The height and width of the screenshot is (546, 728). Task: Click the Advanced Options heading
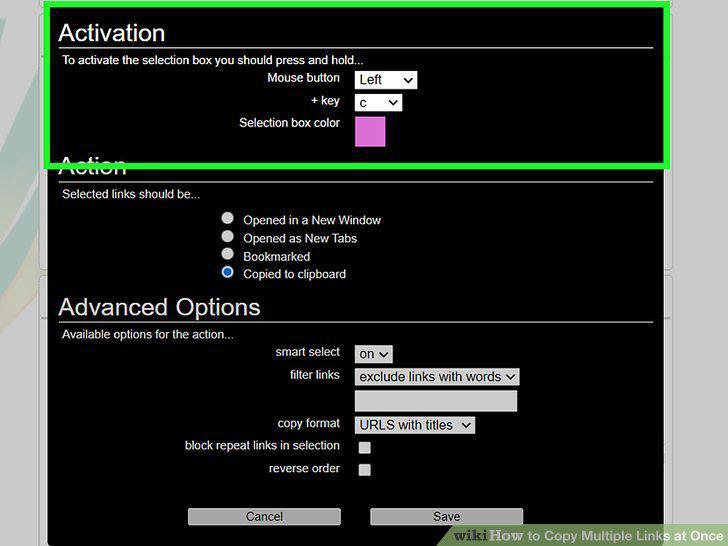(x=159, y=307)
